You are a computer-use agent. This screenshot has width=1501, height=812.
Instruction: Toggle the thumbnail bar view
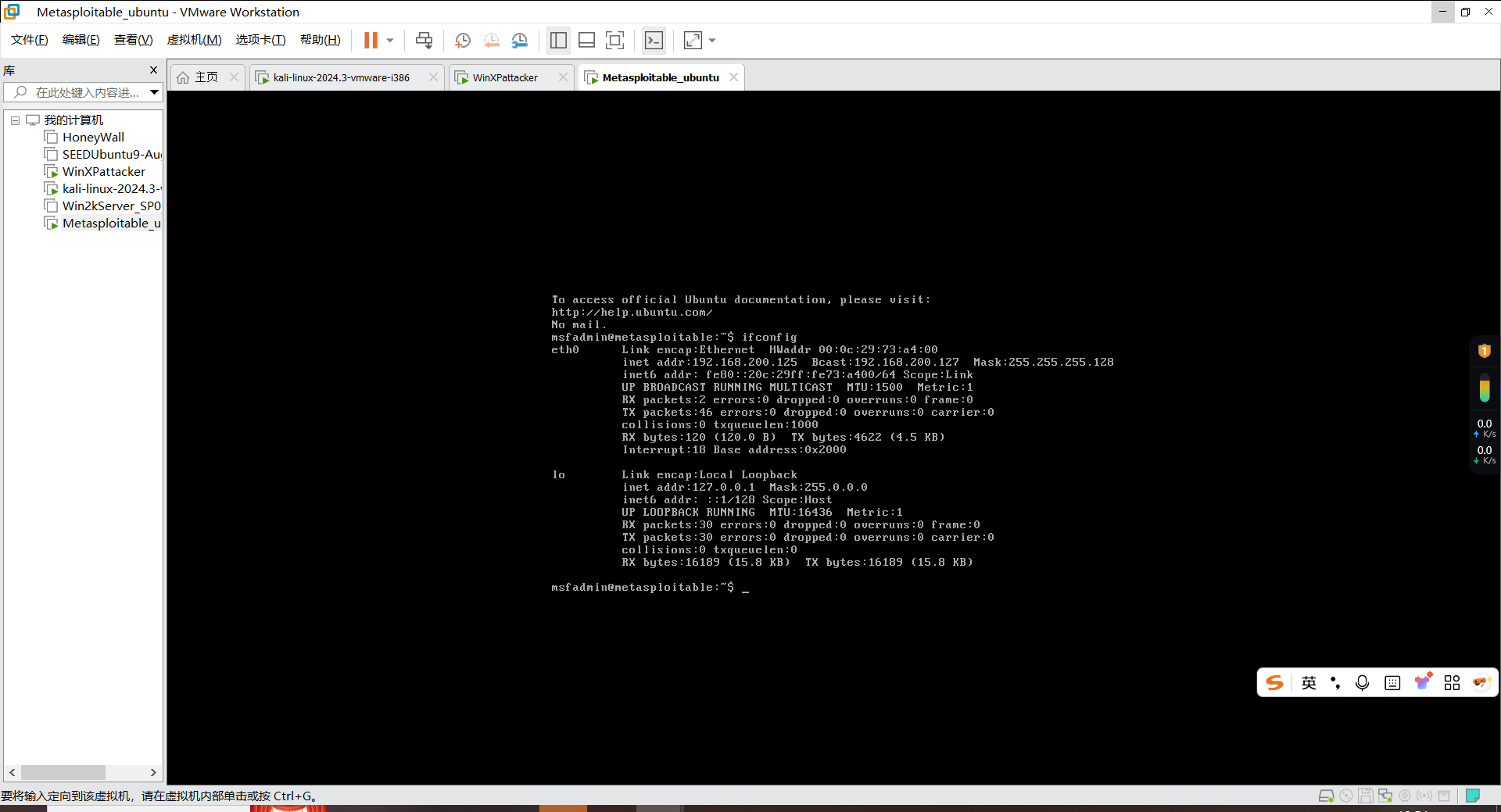586,41
